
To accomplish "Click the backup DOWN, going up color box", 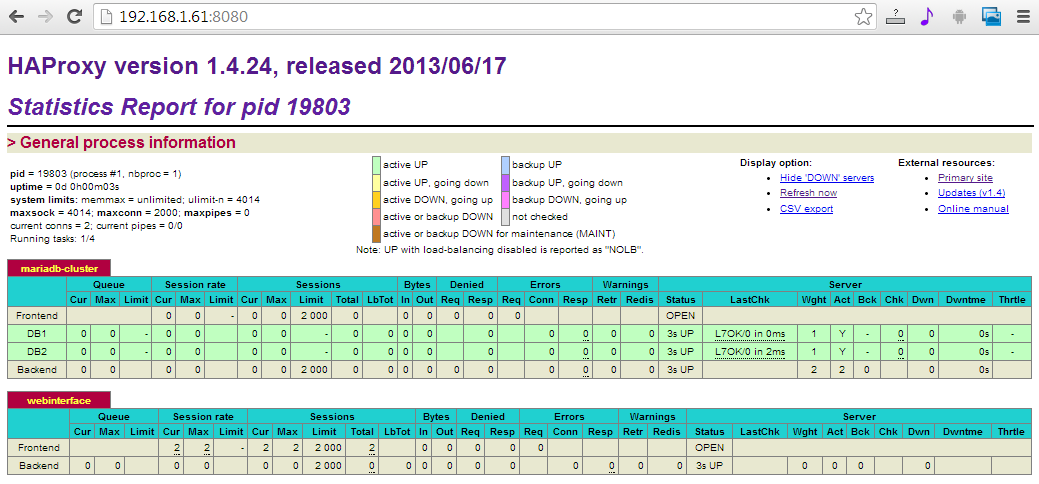I will coord(506,200).
